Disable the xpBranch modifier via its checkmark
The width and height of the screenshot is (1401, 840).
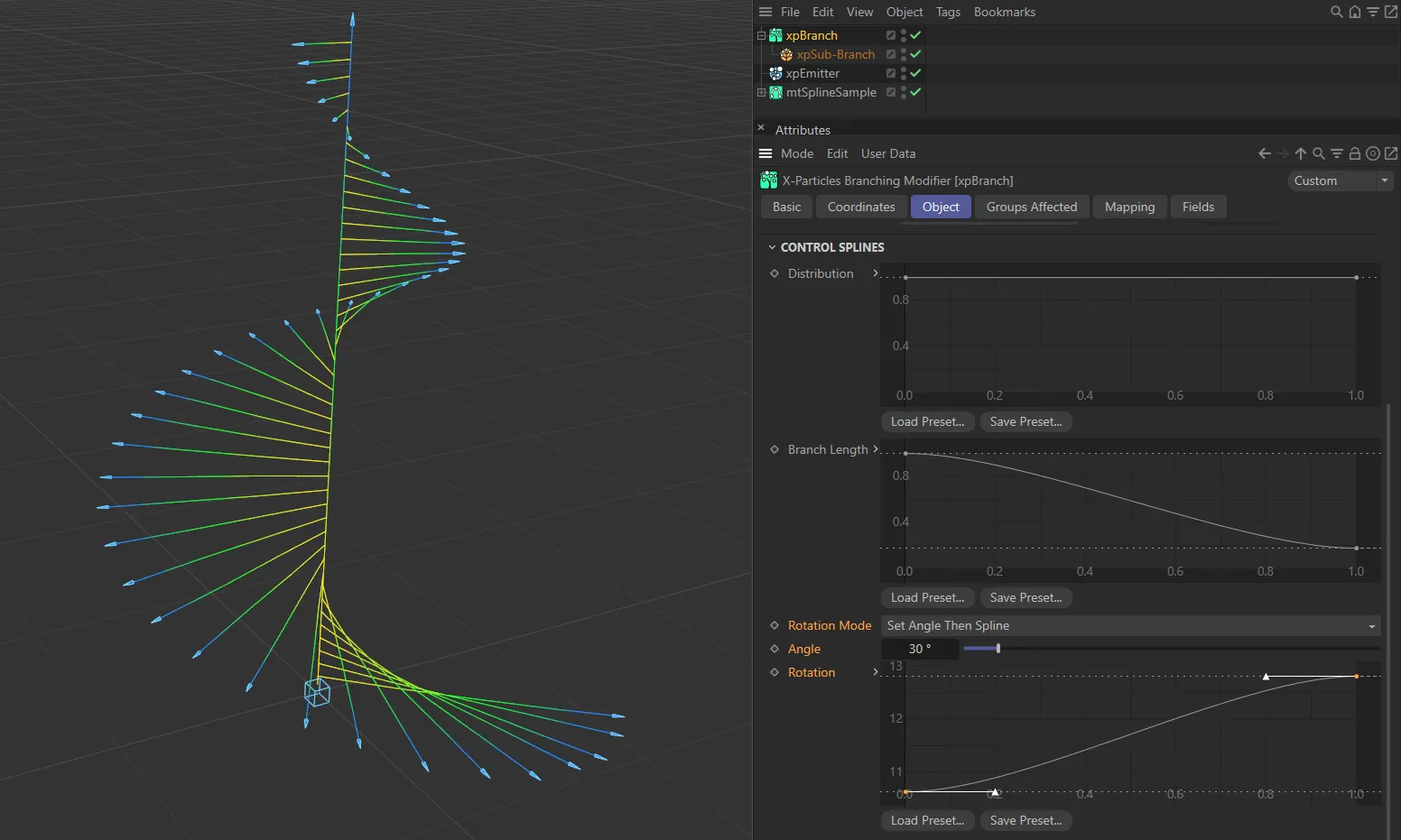pyautogui.click(x=915, y=35)
